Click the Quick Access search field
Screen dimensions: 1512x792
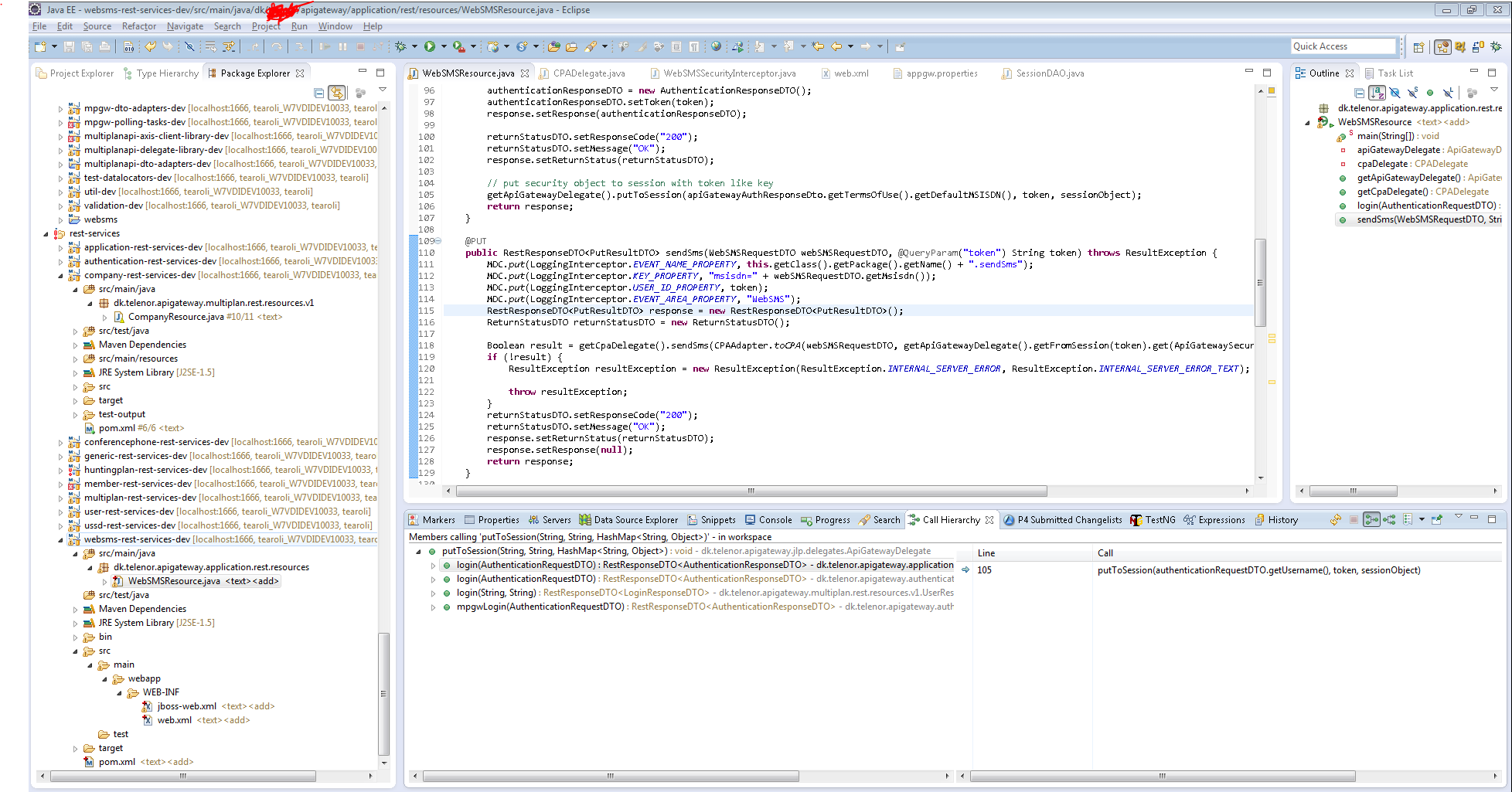[x=1343, y=46]
